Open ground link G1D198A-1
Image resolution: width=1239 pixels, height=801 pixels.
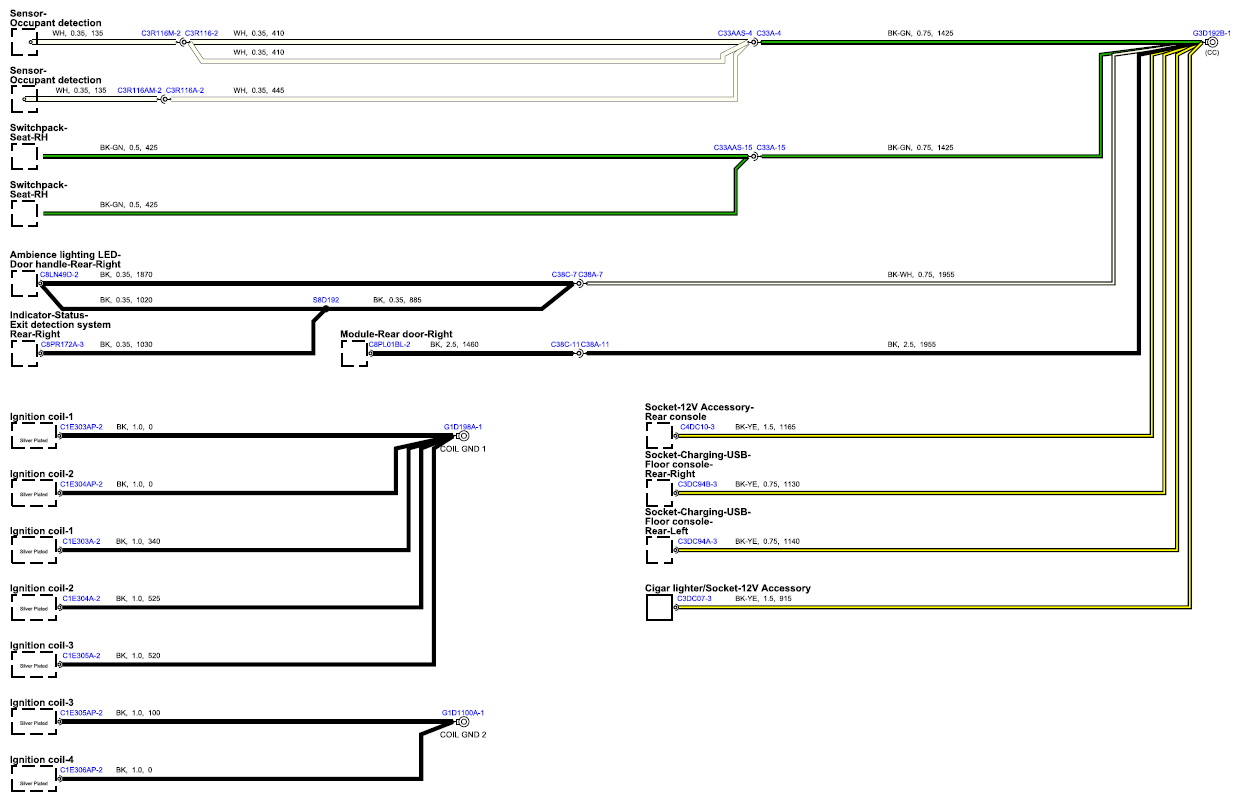click(463, 427)
